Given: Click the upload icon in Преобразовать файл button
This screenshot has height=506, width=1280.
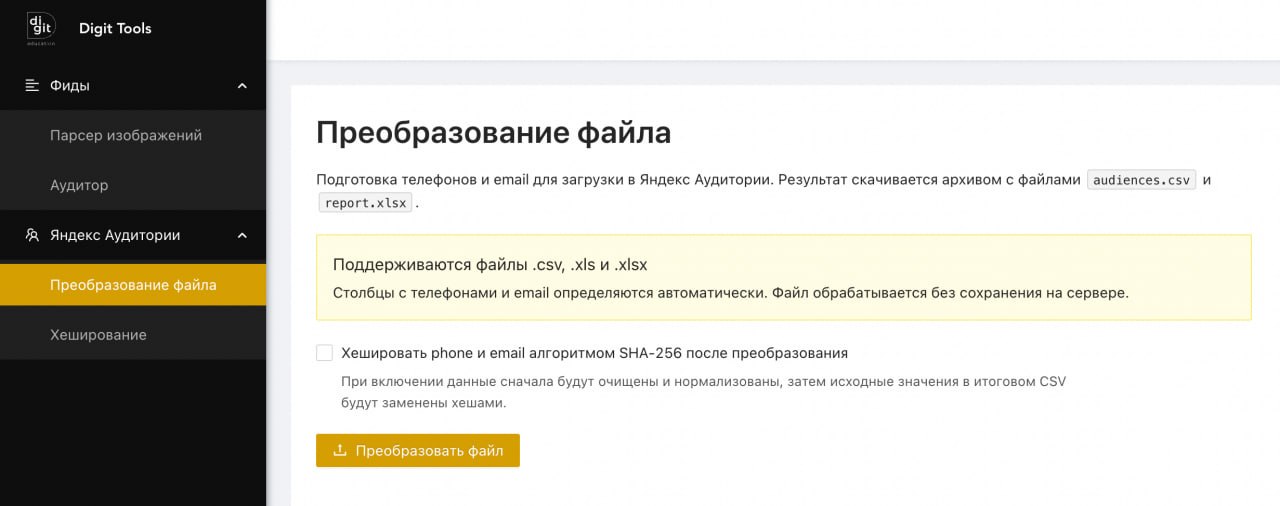Looking at the screenshot, I should (x=340, y=450).
